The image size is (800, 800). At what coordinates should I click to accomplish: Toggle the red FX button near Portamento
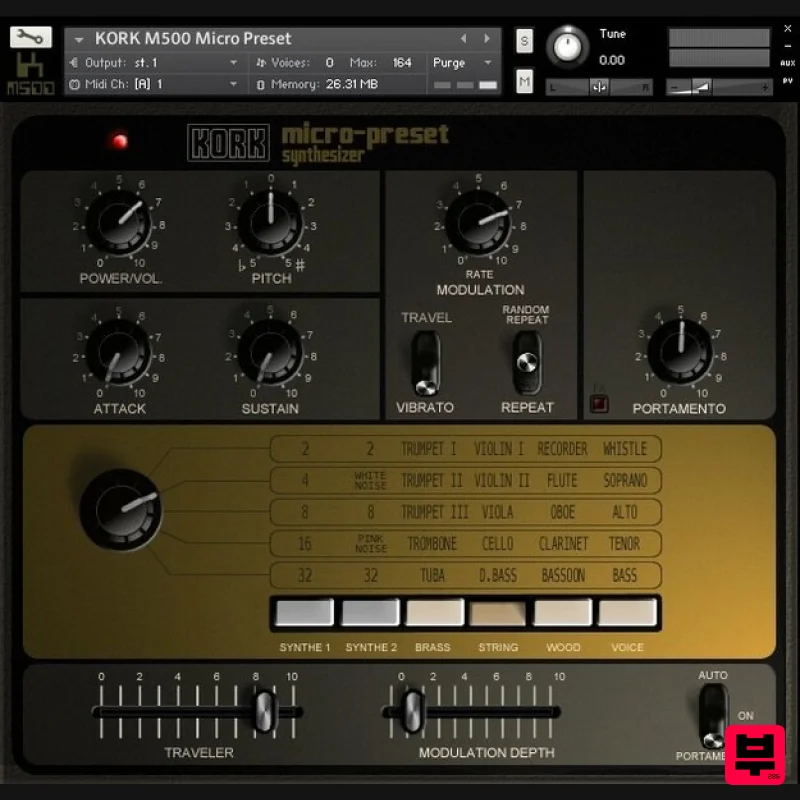pyautogui.click(x=599, y=404)
